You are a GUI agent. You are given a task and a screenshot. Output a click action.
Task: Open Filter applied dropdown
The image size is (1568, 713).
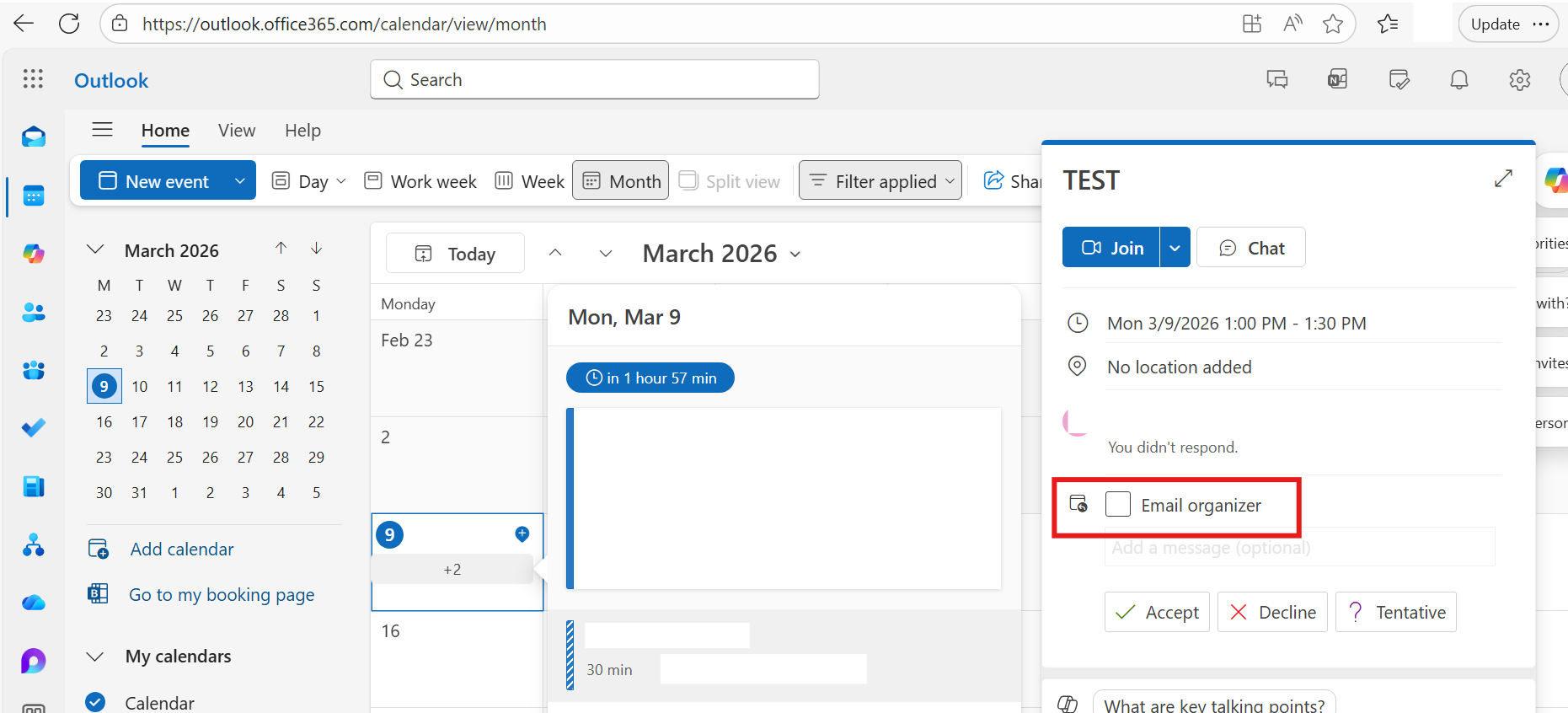click(880, 180)
